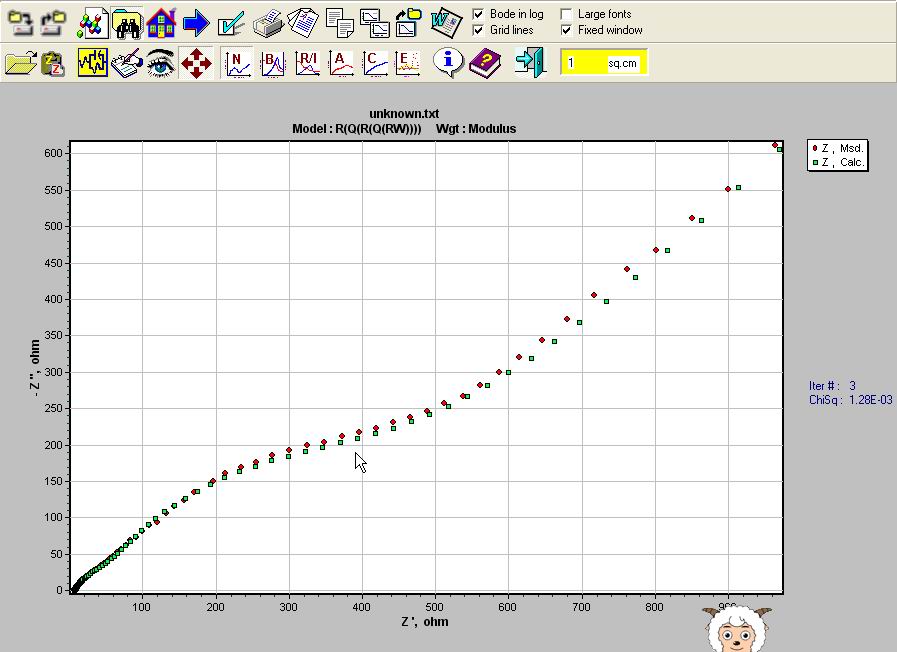Disable the Grid lines checkbox

(x=478, y=30)
